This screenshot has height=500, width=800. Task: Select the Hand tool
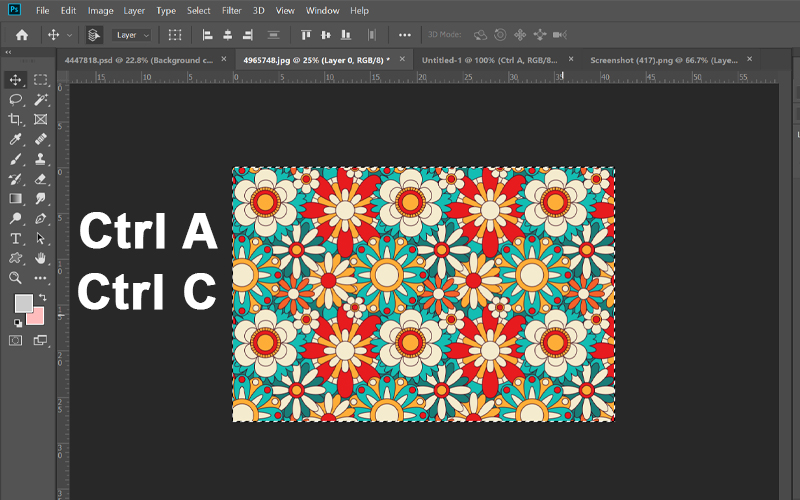coord(40,258)
